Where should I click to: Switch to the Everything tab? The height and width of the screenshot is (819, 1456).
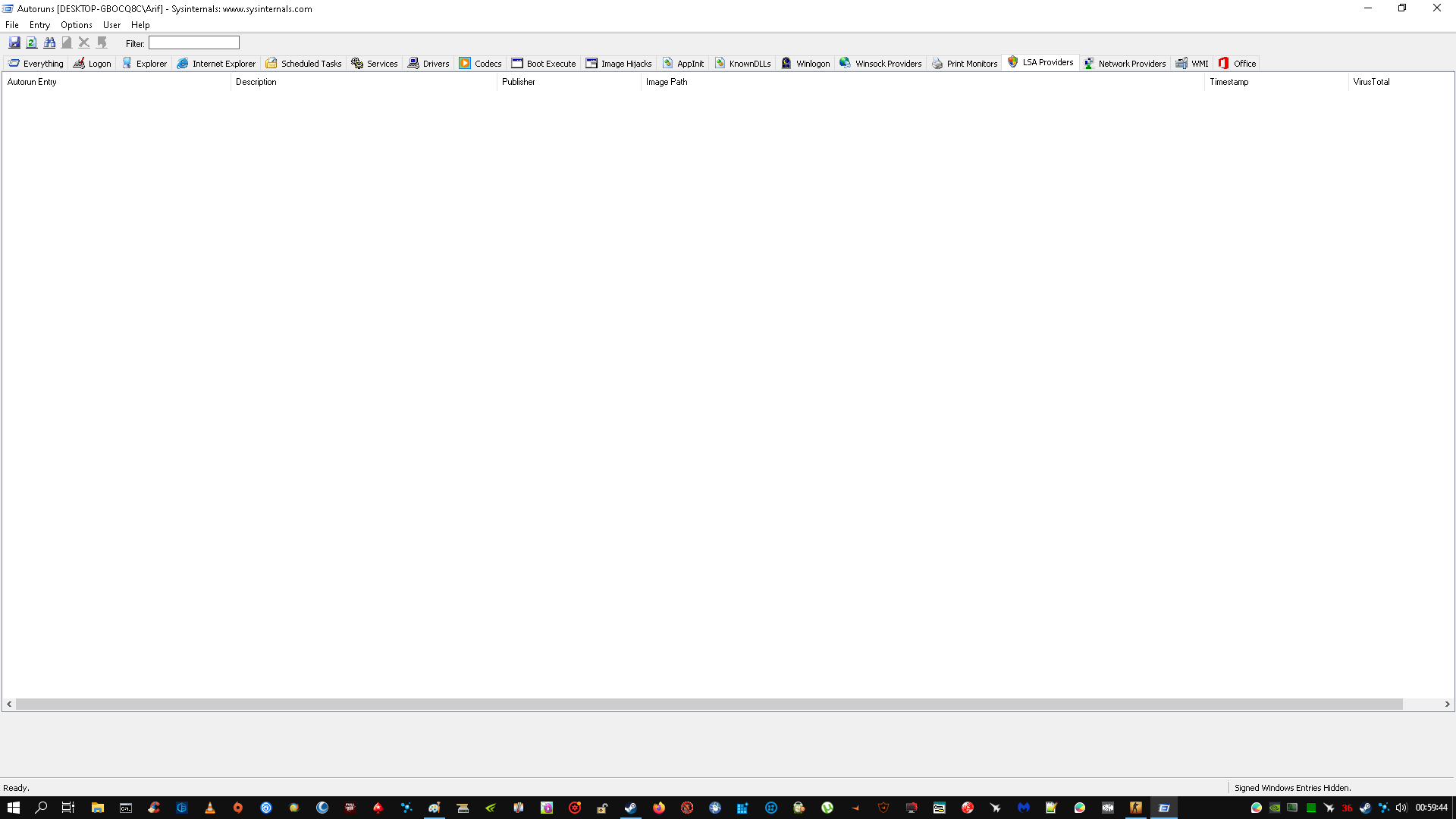click(x=36, y=64)
